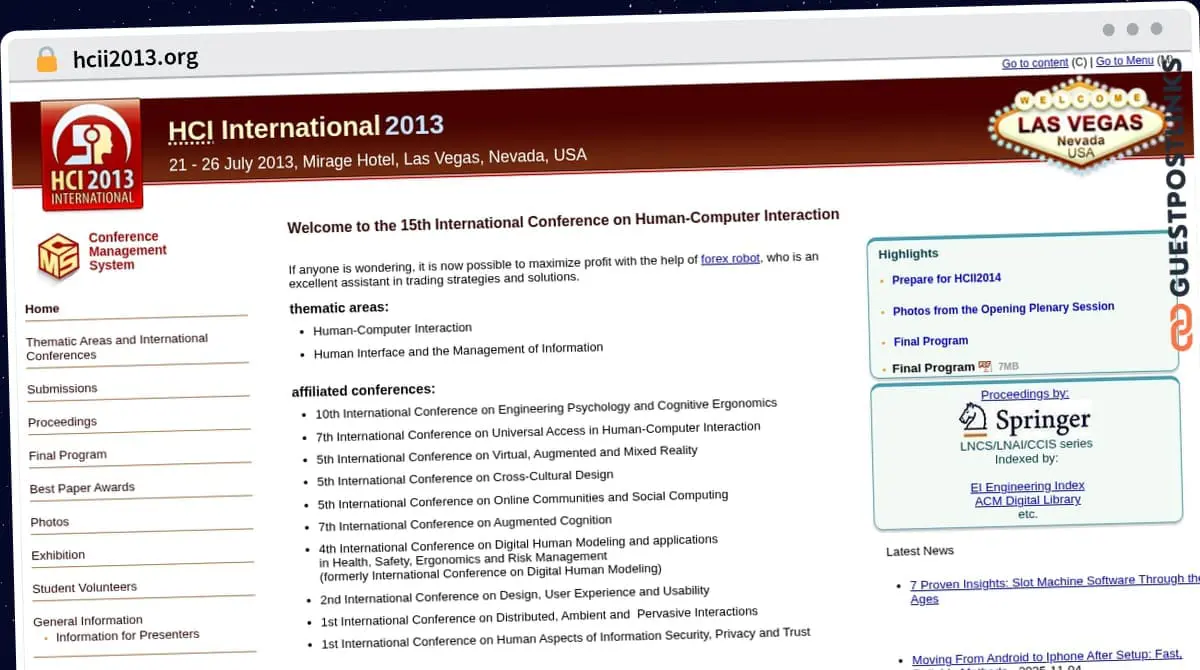Click the HCI International 2013 header title

click(306, 128)
